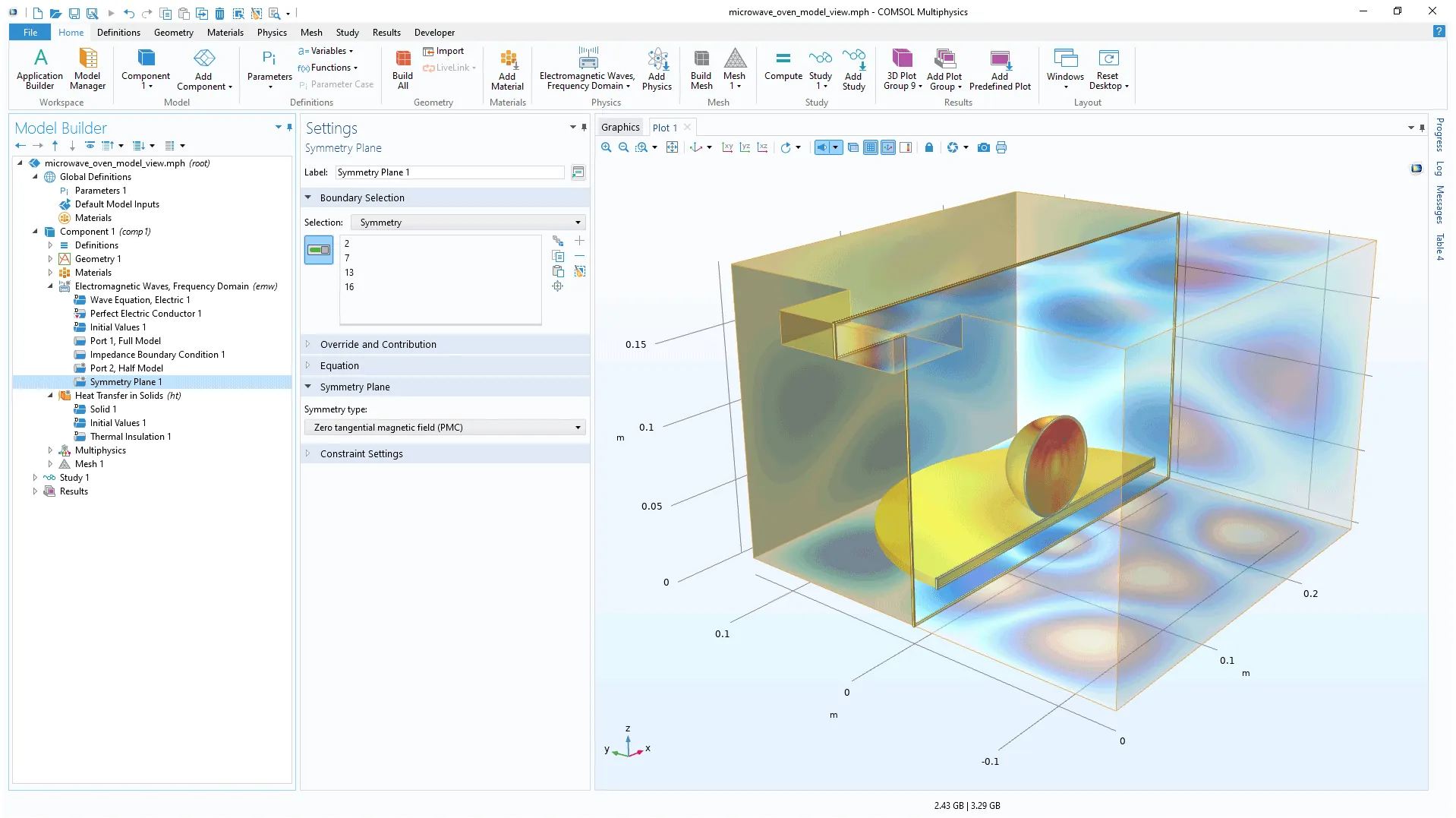Image resolution: width=1456 pixels, height=818 pixels.
Task: Toggle the Activate Selection switch
Action: pos(319,250)
